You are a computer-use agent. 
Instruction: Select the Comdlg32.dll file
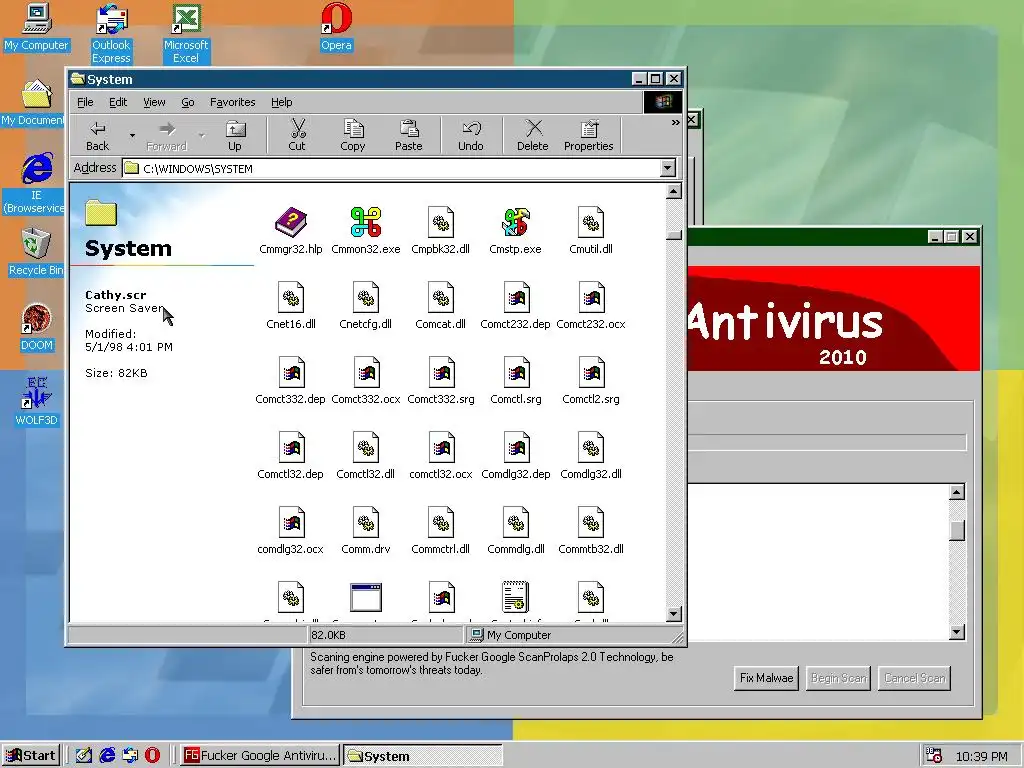click(591, 456)
